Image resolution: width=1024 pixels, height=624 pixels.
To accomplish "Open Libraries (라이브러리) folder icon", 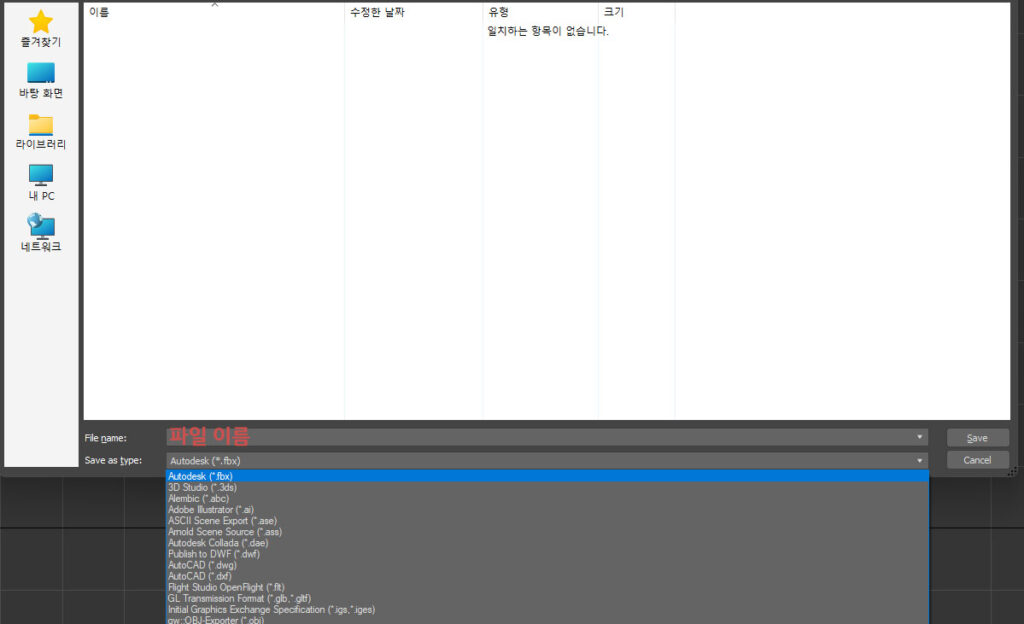I will (x=40, y=125).
